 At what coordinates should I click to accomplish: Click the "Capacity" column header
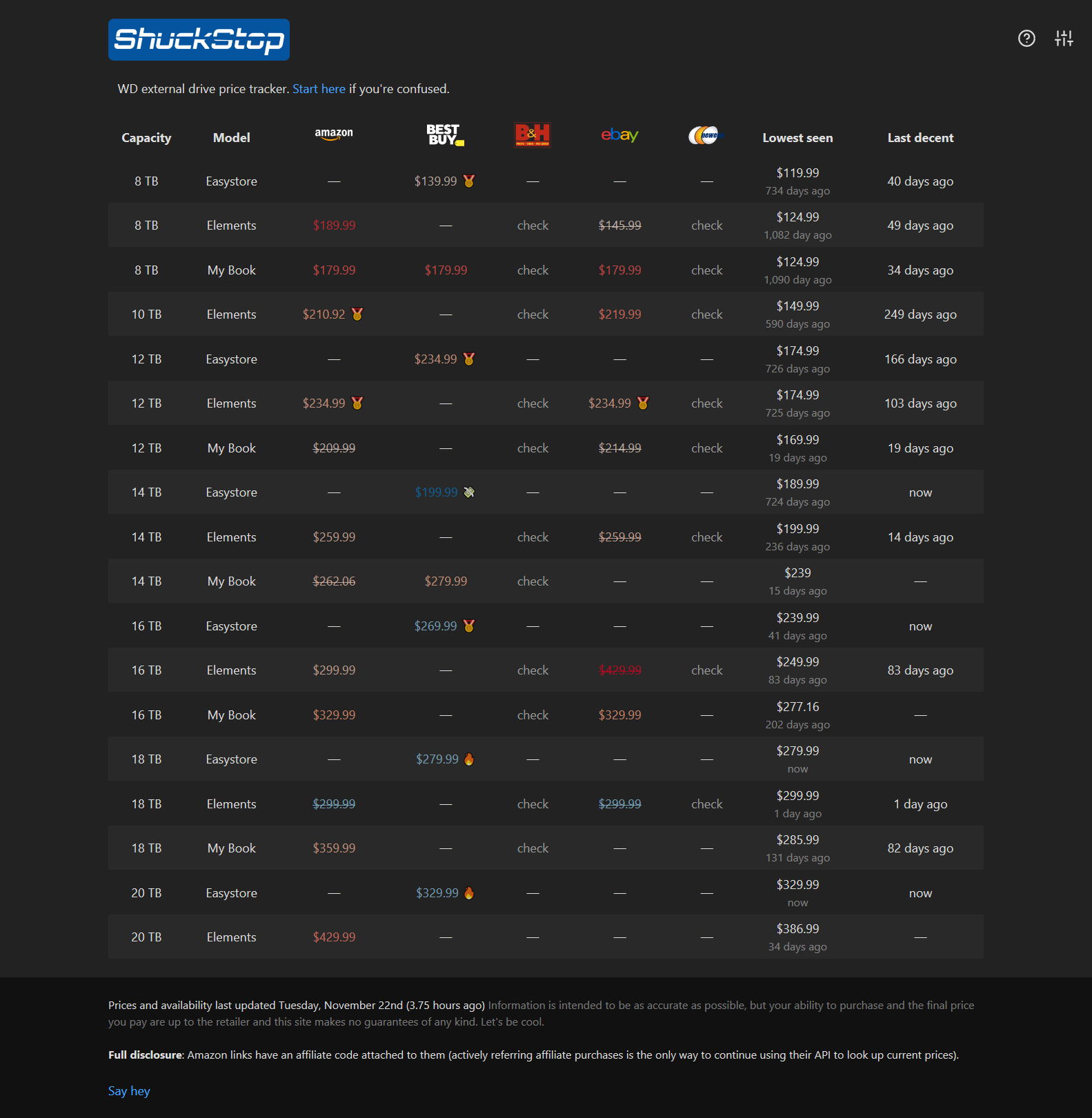pyautogui.click(x=146, y=138)
